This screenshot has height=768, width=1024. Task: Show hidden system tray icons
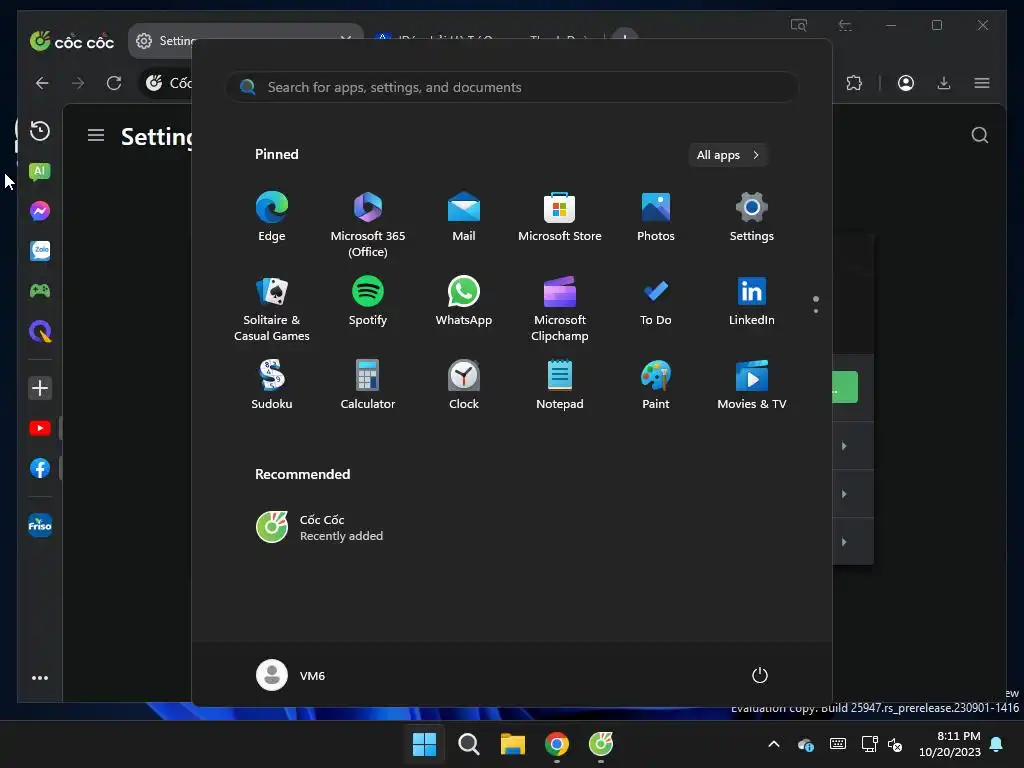774,744
